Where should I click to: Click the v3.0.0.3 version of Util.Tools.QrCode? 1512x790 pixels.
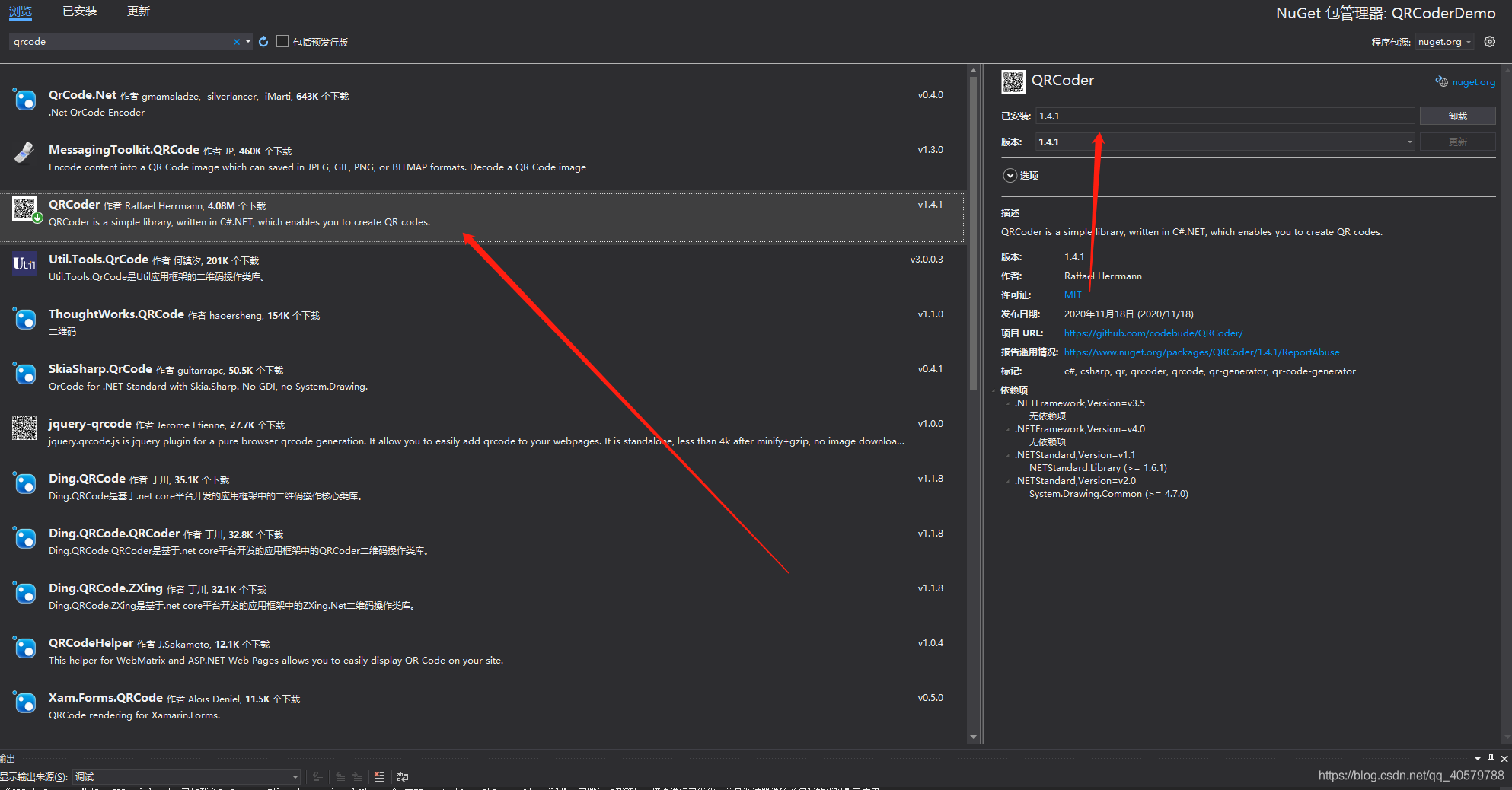[x=927, y=260]
